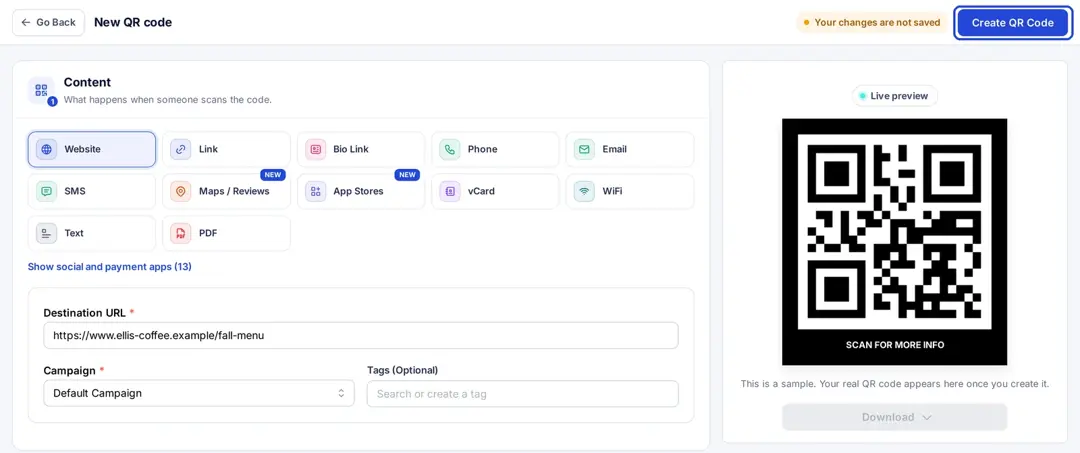Image resolution: width=1080 pixels, height=453 pixels.
Task: Click the 'New QR code' page title
Action: tap(133, 23)
